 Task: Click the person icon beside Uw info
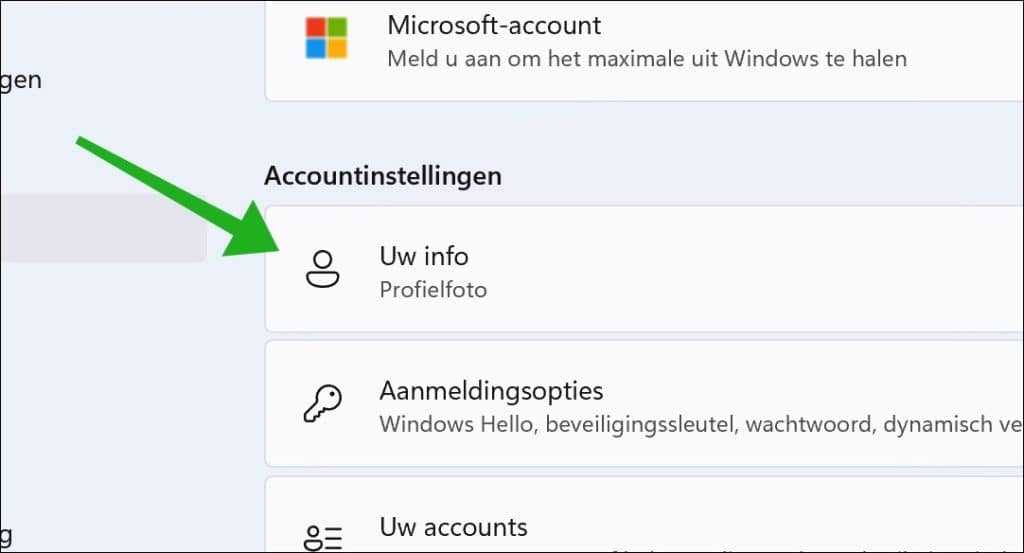(x=323, y=269)
